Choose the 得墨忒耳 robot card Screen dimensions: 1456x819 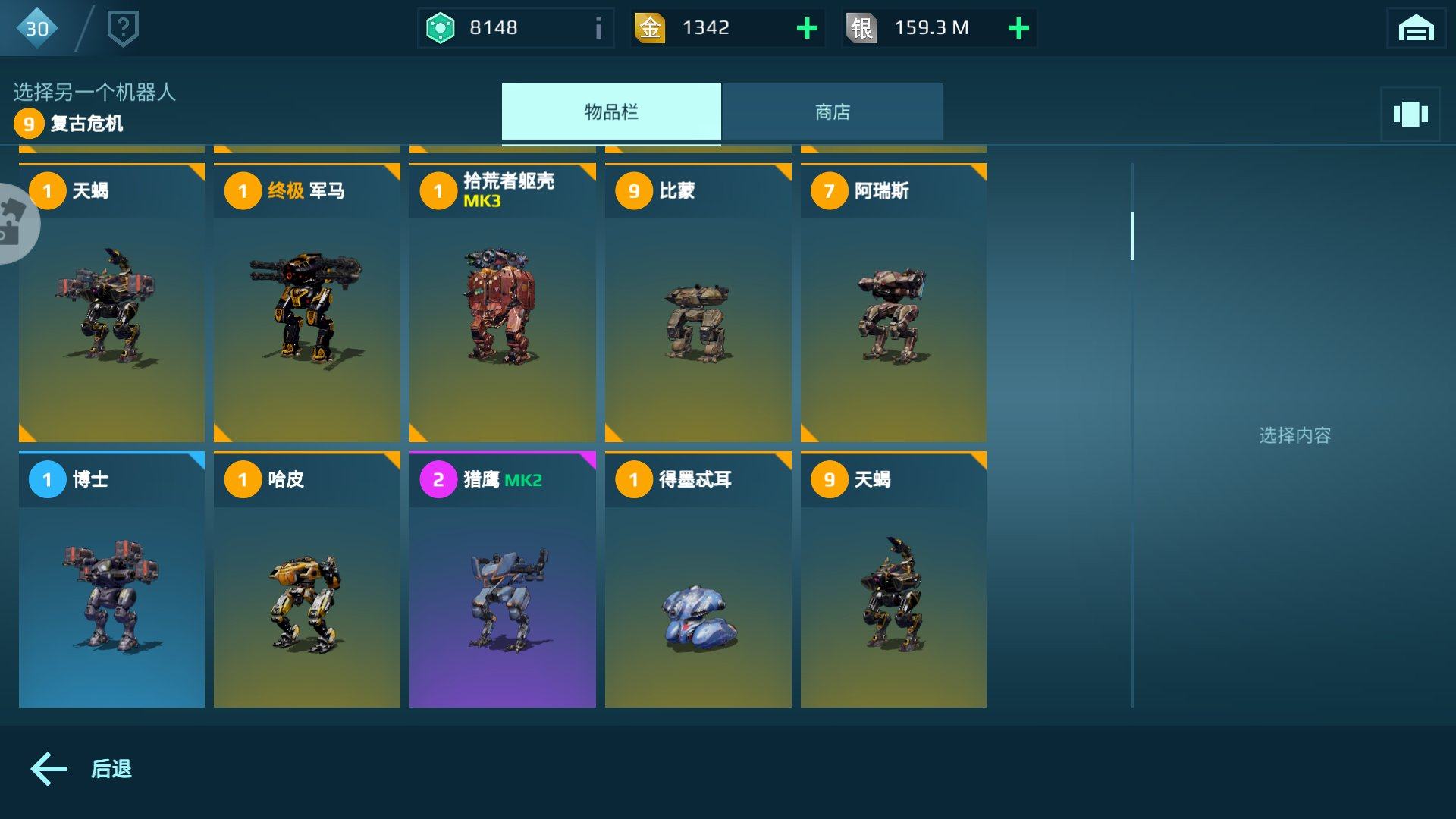698,579
